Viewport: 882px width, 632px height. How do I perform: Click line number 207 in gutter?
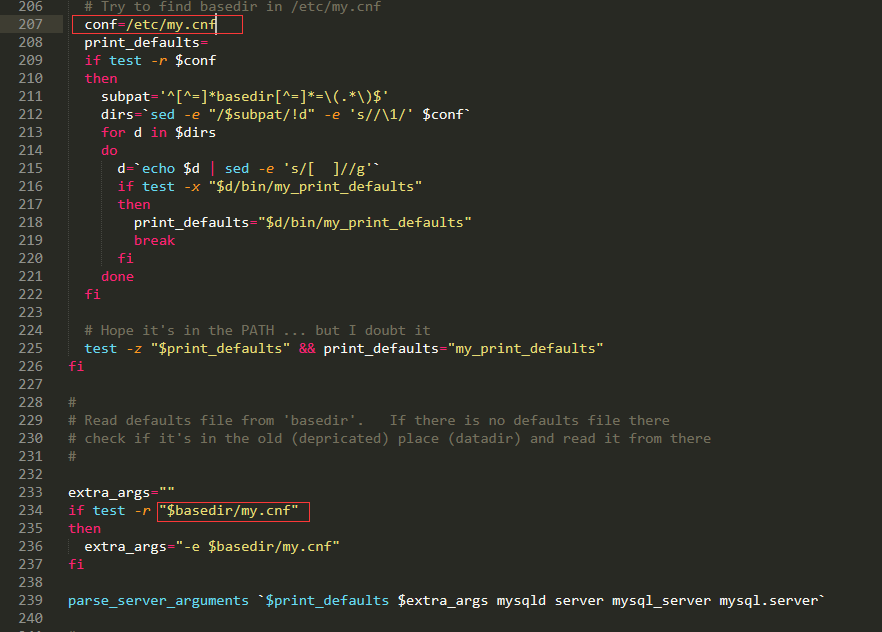tap(30, 24)
